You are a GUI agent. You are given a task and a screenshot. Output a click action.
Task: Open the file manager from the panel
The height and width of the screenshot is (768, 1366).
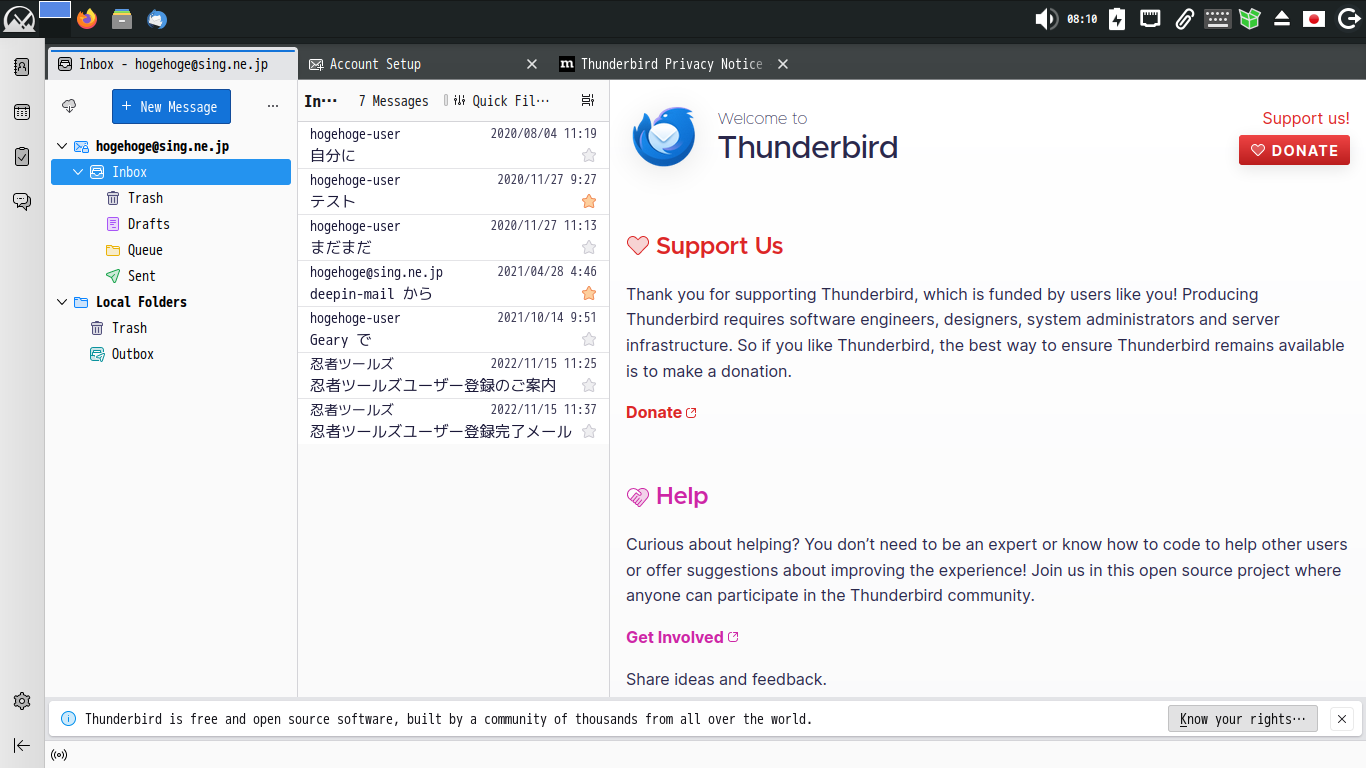[x=122, y=18]
